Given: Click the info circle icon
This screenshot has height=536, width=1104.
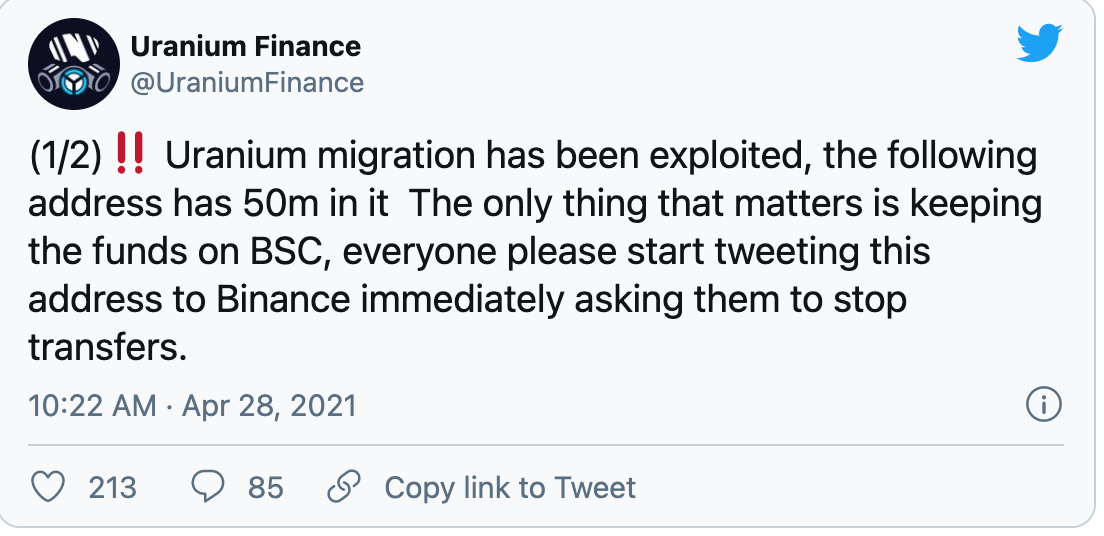Looking at the screenshot, I should point(1044,405).
